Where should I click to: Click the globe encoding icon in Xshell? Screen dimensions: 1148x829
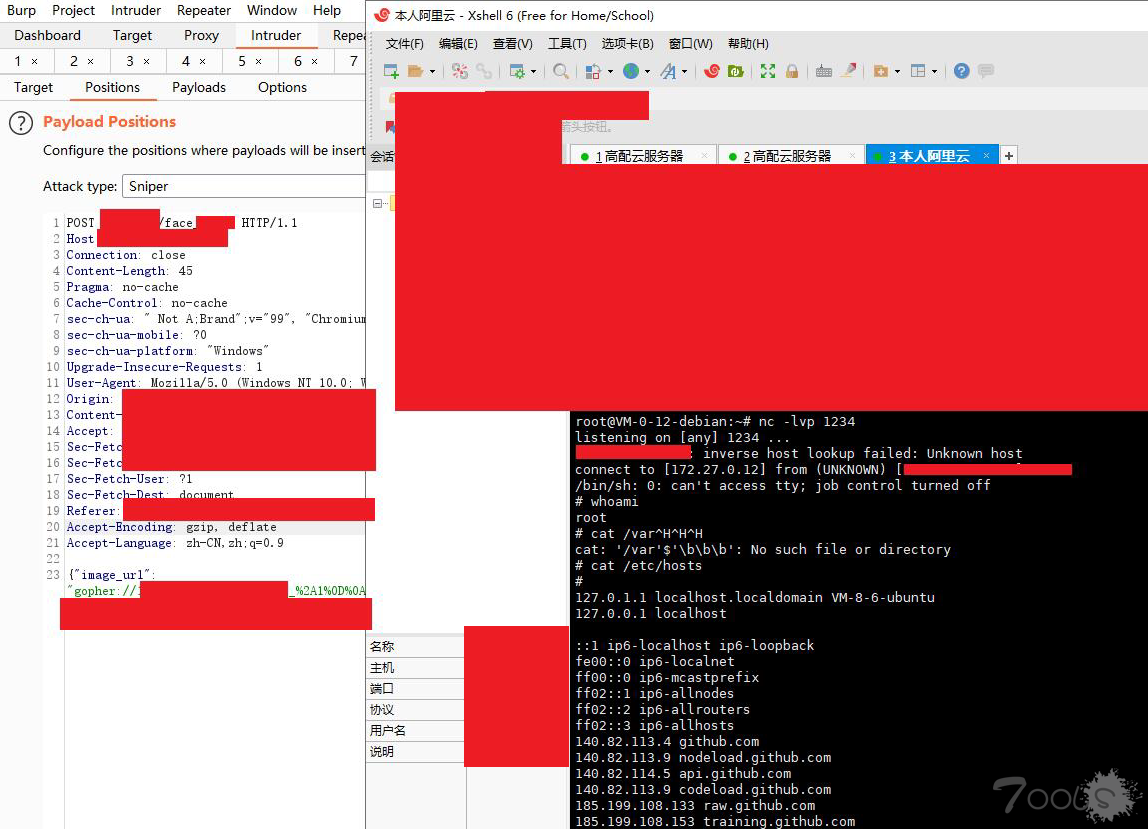tap(630, 71)
